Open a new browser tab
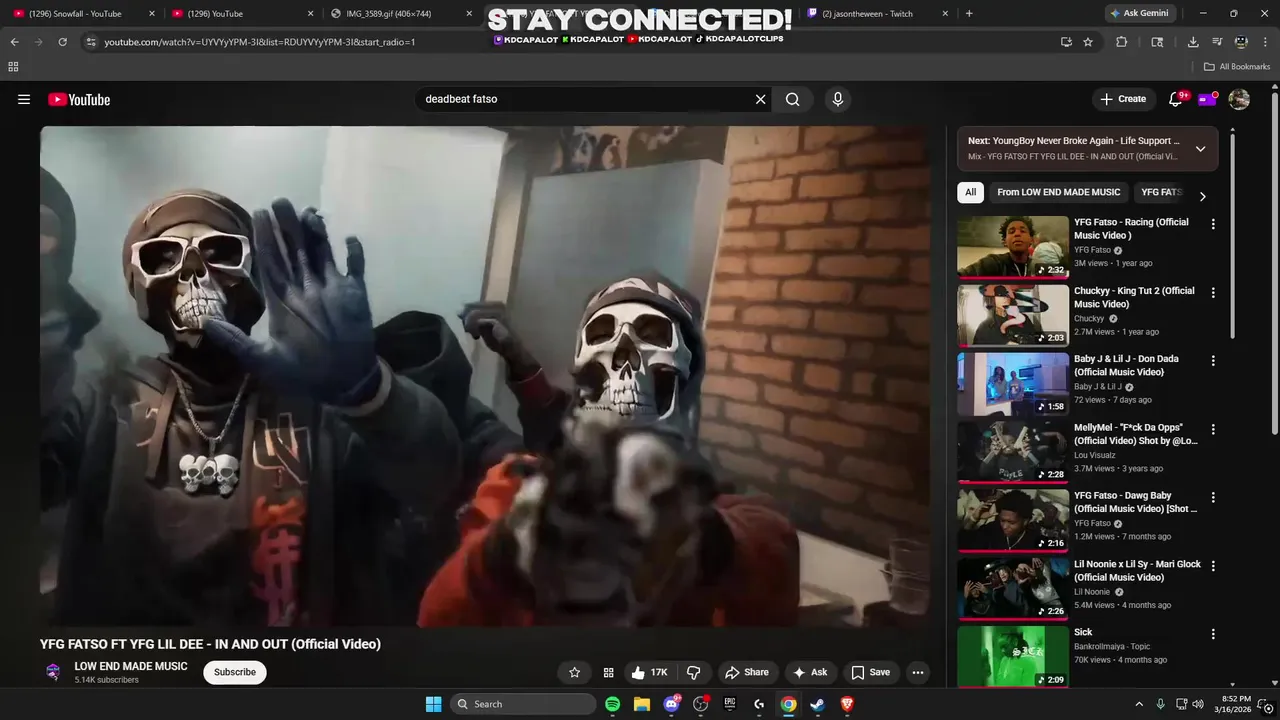 pyautogui.click(x=969, y=14)
